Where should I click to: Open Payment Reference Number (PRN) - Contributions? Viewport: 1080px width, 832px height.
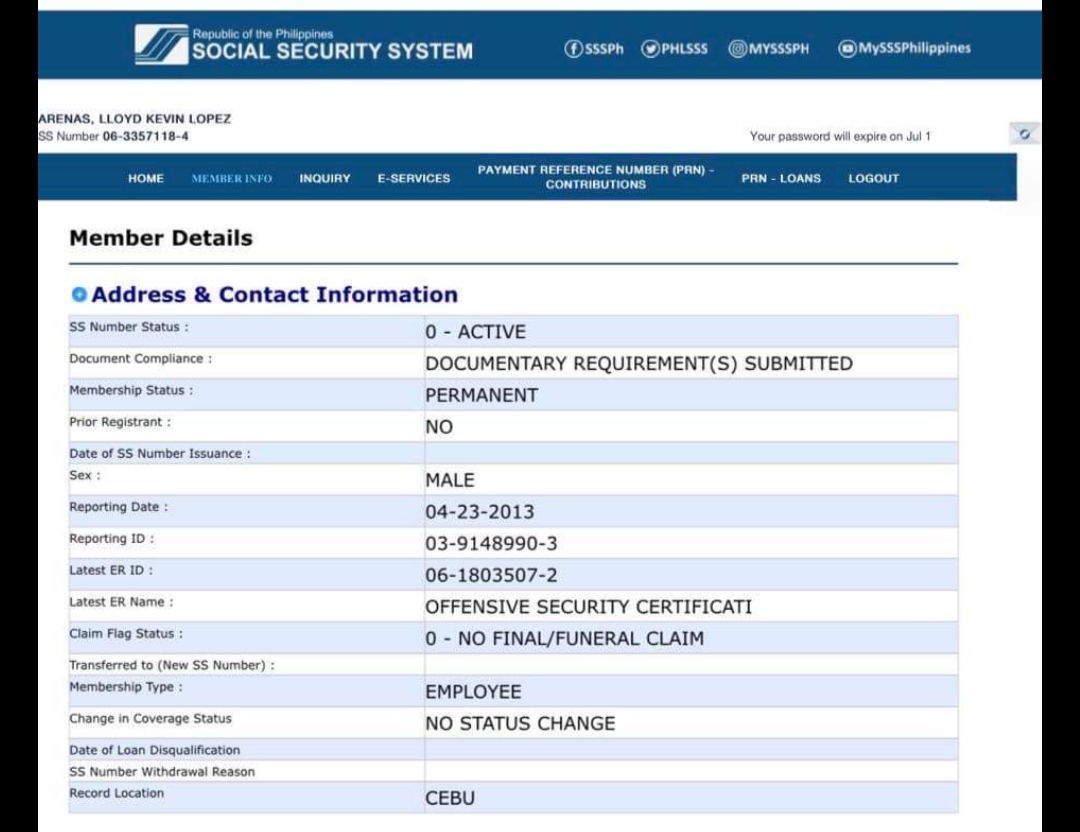pos(595,178)
